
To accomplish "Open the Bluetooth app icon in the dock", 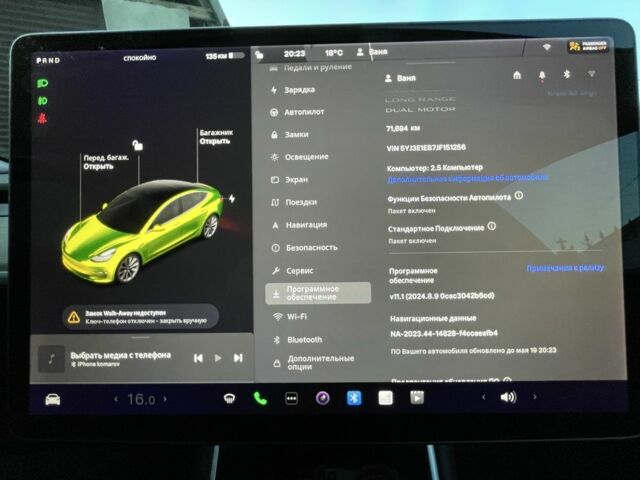I will click(x=353, y=398).
